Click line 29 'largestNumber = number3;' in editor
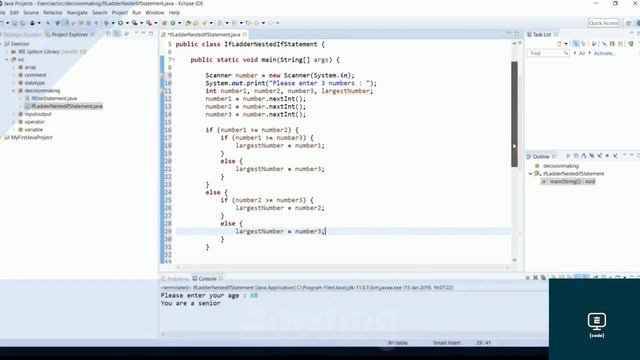The height and width of the screenshot is (360, 640). (x=280, y=231)
